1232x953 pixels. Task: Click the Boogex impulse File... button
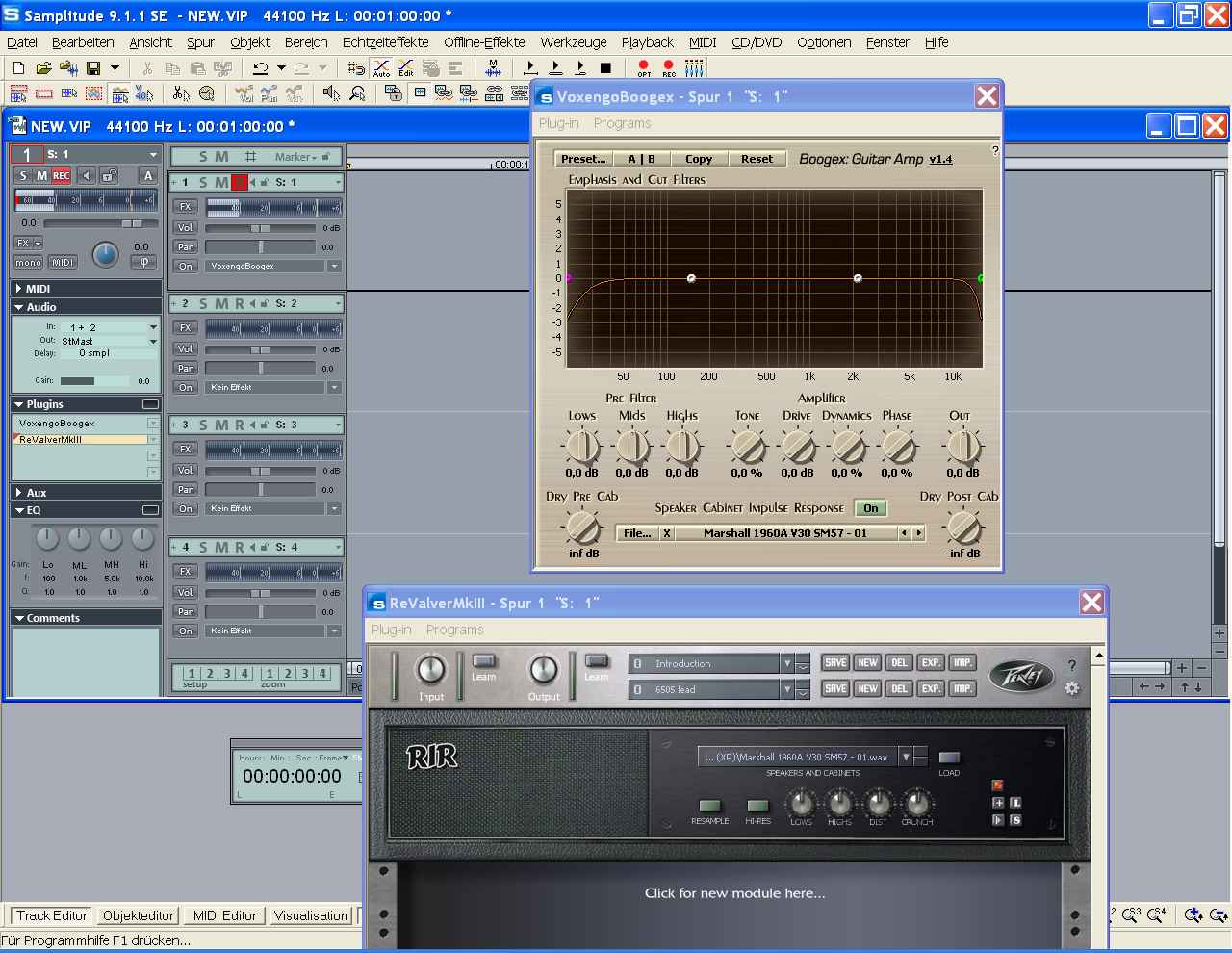coord(637,532)
